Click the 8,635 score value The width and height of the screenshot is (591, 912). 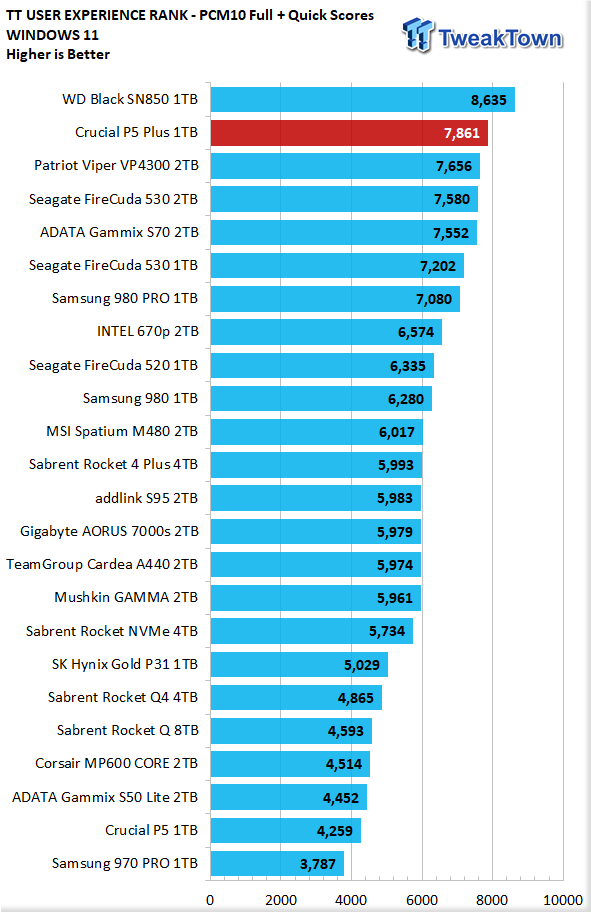click(x=489, y=100)
